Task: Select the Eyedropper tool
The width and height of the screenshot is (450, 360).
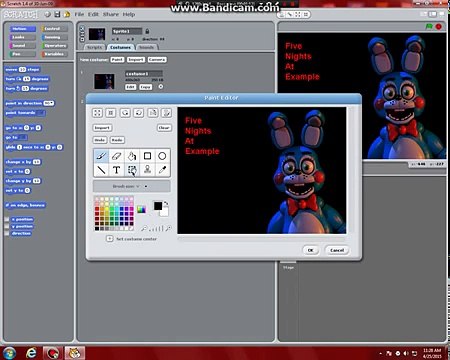Action: 162,170
